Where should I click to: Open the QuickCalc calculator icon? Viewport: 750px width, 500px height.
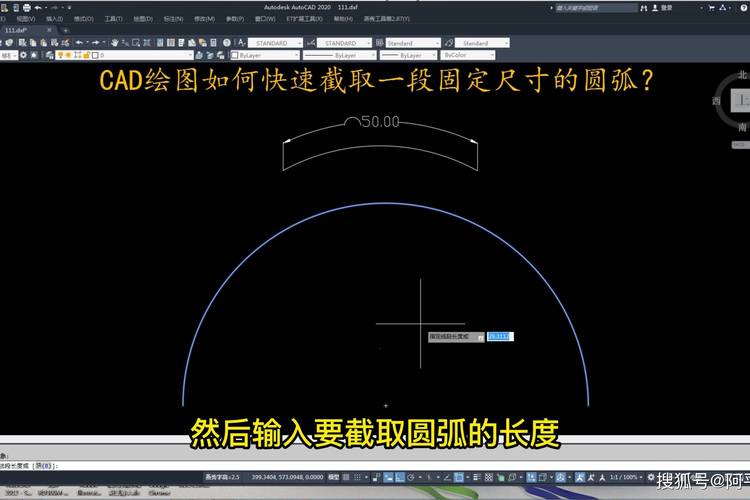click(213, 43)
